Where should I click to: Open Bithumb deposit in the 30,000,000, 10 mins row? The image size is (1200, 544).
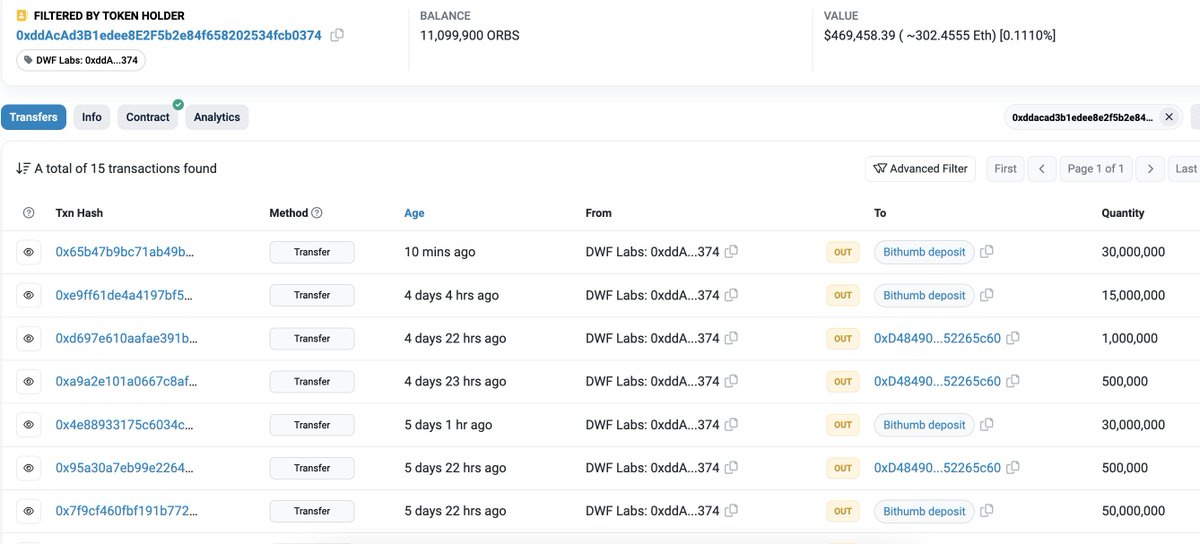[x=924, y=252]
